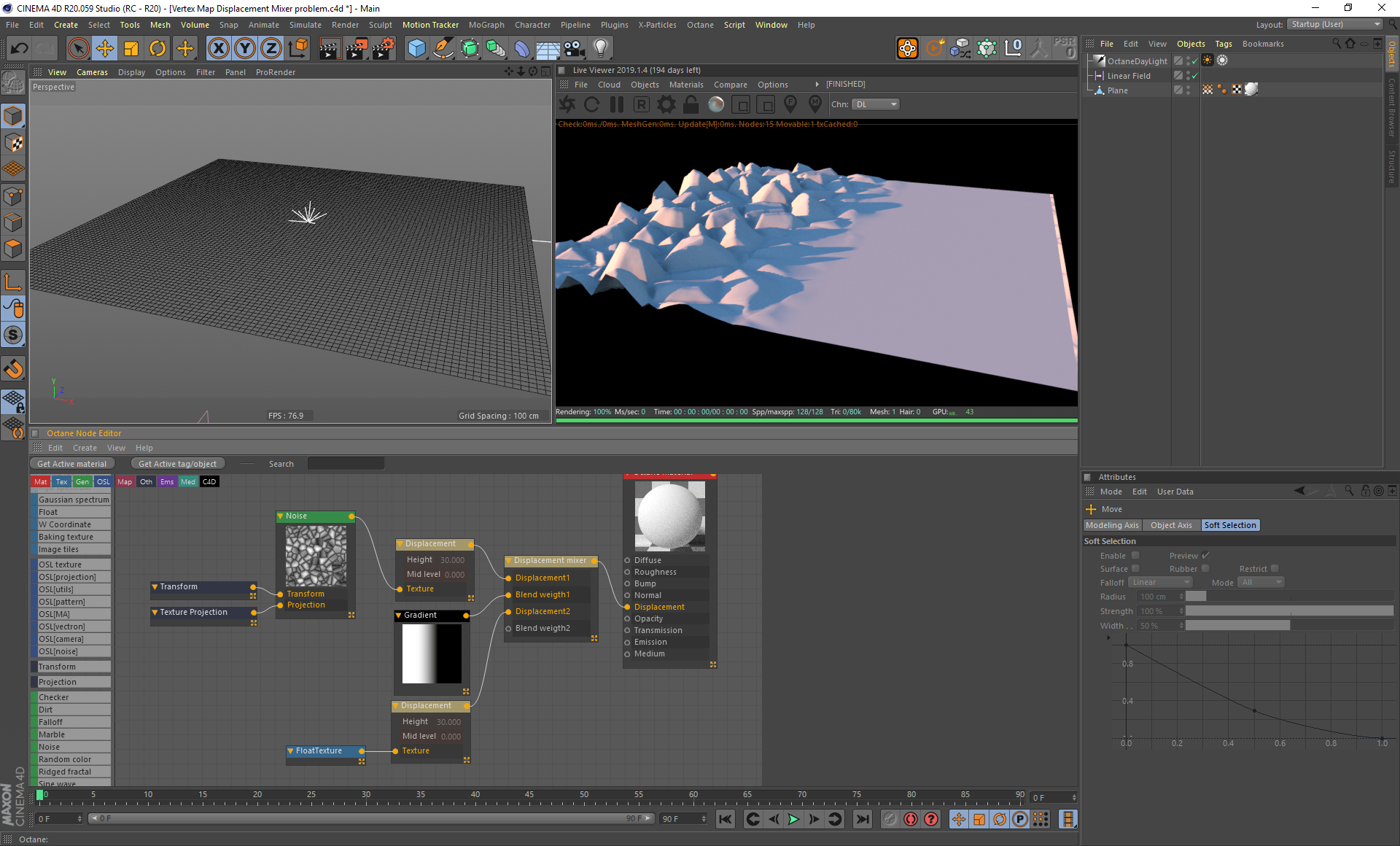This screenshot has height=846, width=1400.
Task: Open Edit Render Settings
Action: 383,49
